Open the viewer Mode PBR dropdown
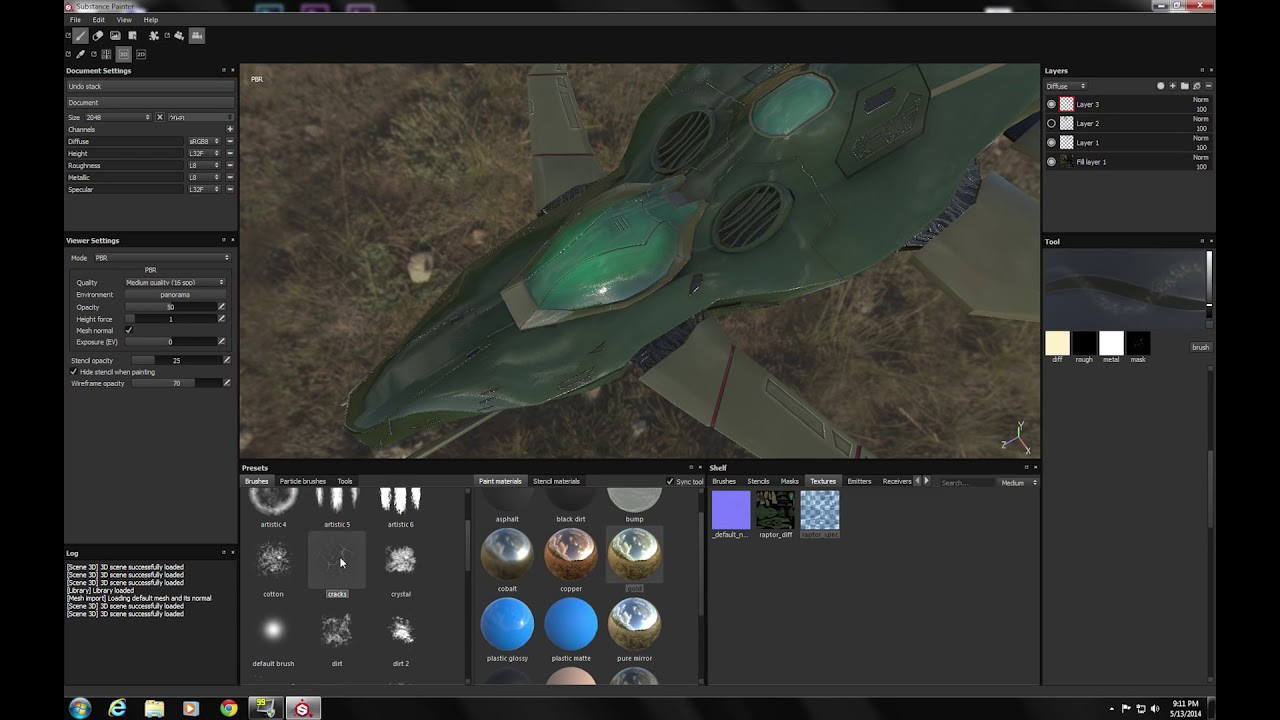 (161, 258)
